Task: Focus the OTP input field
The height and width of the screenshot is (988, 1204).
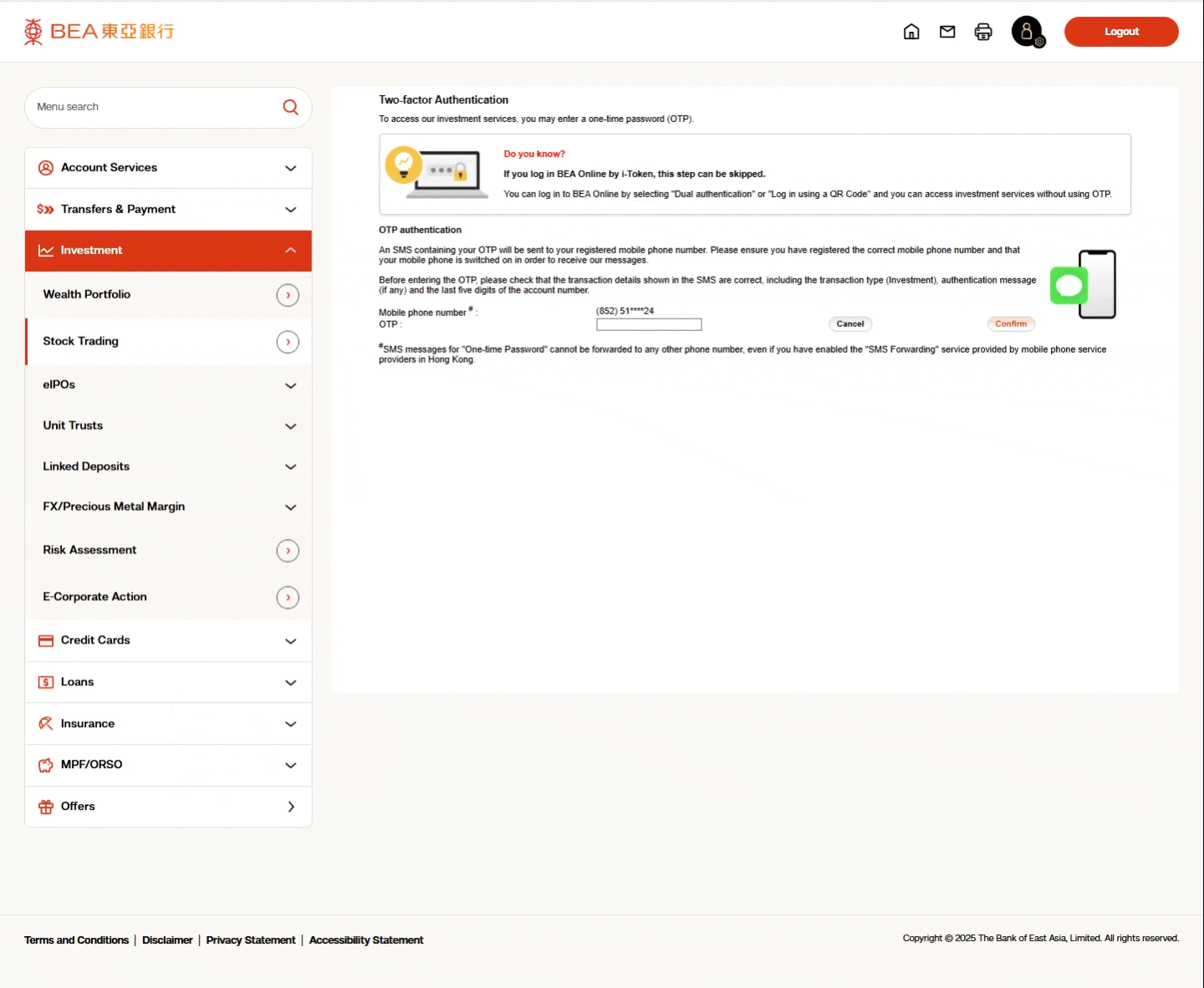Action: (649, 324)
